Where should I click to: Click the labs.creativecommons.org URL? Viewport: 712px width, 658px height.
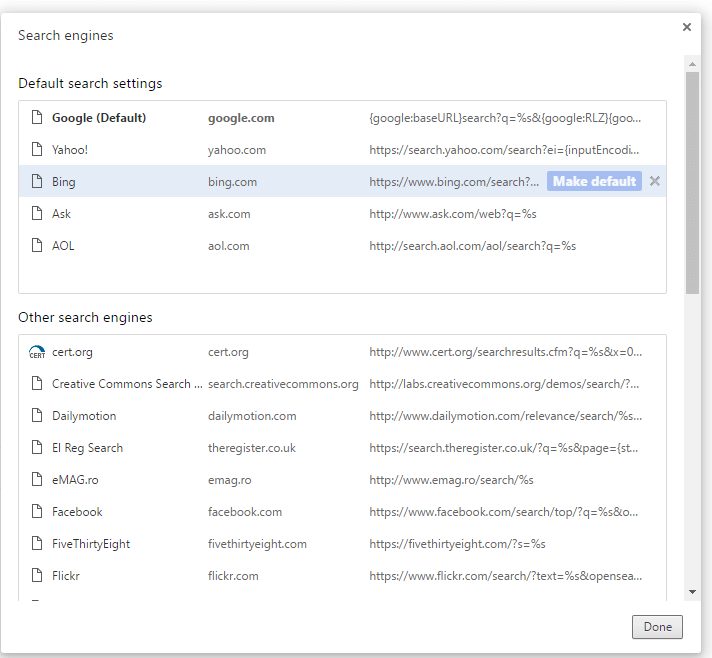pyautogui.click(x=504, y=384)
